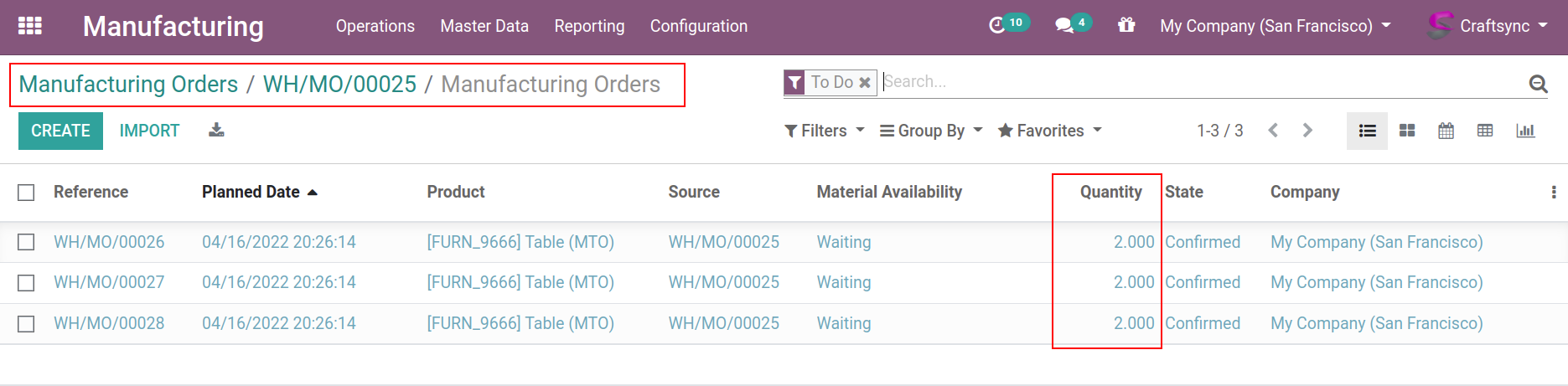Viewport: 1568px width, 386px height.
Task: Select the WH/MO/00026 row checkbox
Action: tap(27, 242)
